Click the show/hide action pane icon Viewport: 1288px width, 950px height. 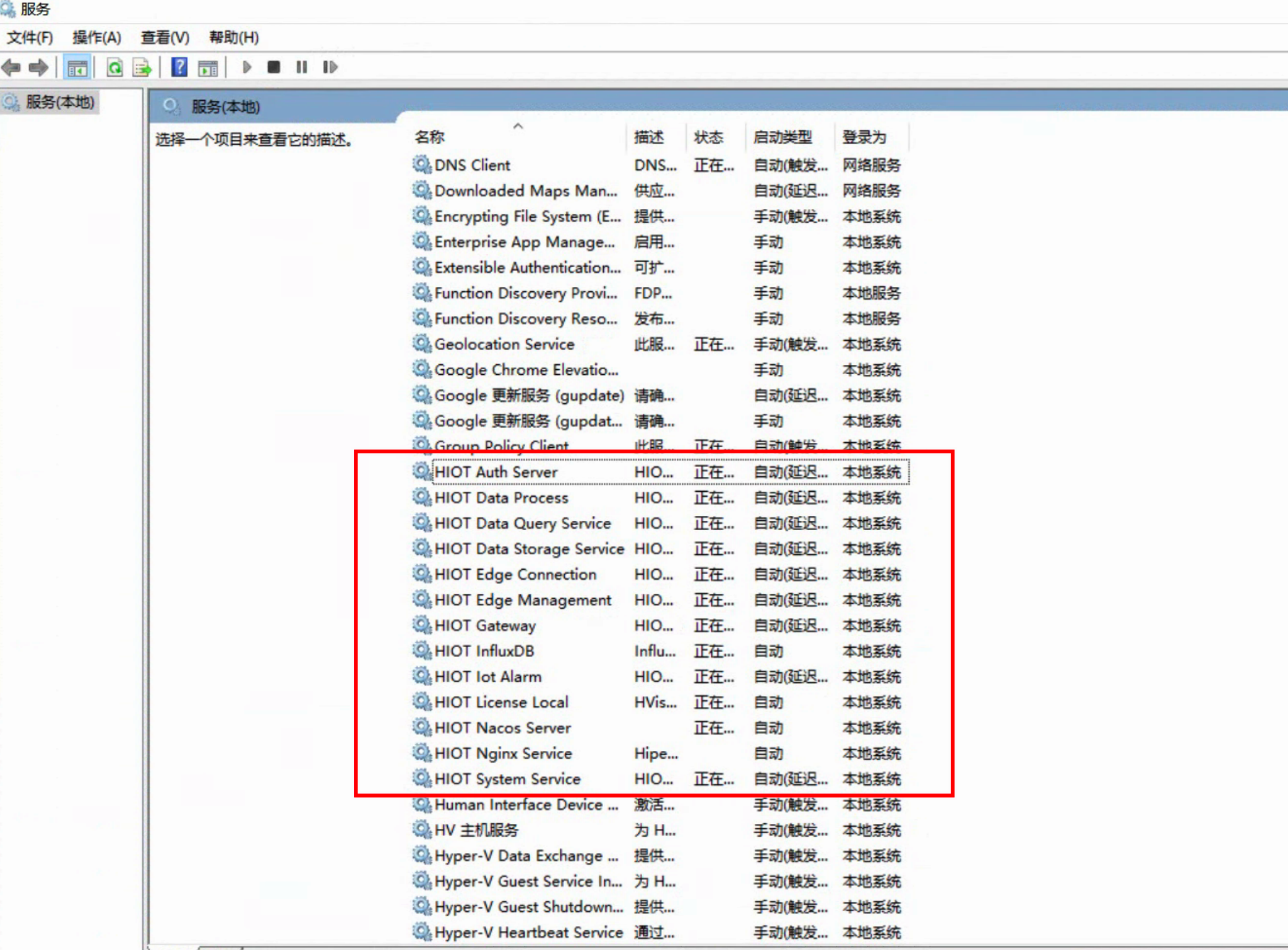(x=208, y=67)
